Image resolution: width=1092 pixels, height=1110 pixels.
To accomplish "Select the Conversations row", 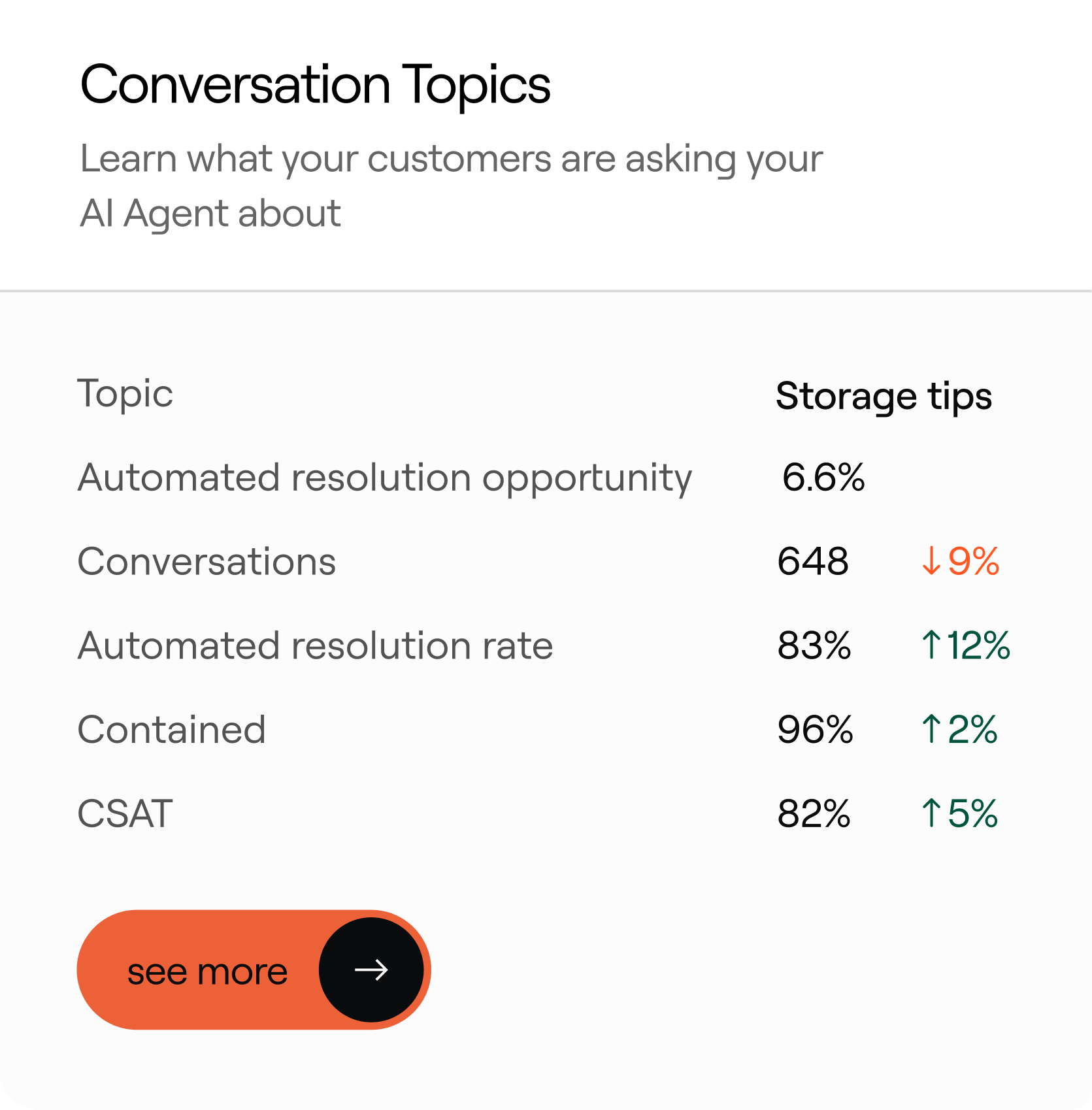I will tap(207, 561).
